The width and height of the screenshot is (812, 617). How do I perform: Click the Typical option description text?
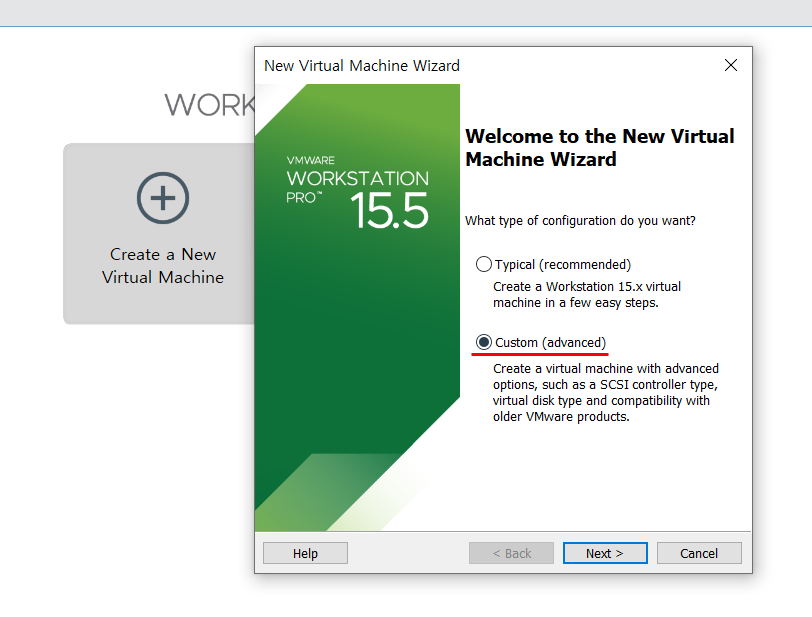click(x=587, y=294)
